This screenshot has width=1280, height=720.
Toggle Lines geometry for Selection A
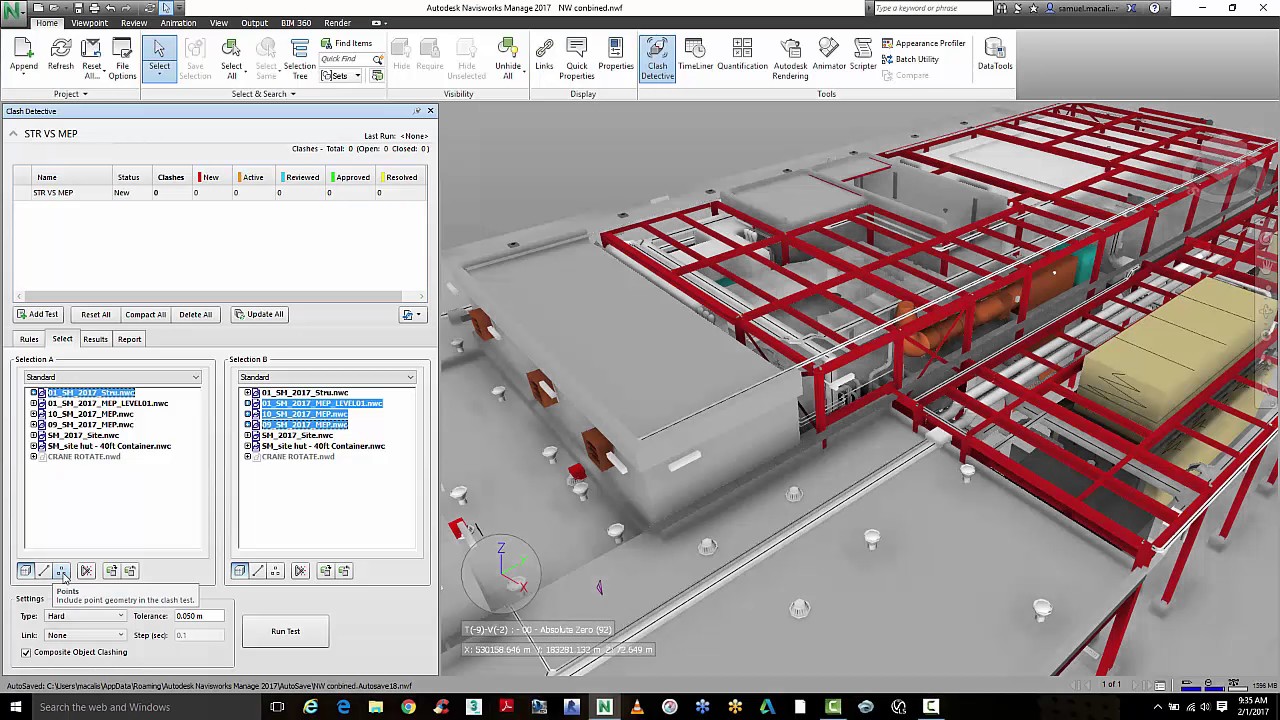coord(44,571)
